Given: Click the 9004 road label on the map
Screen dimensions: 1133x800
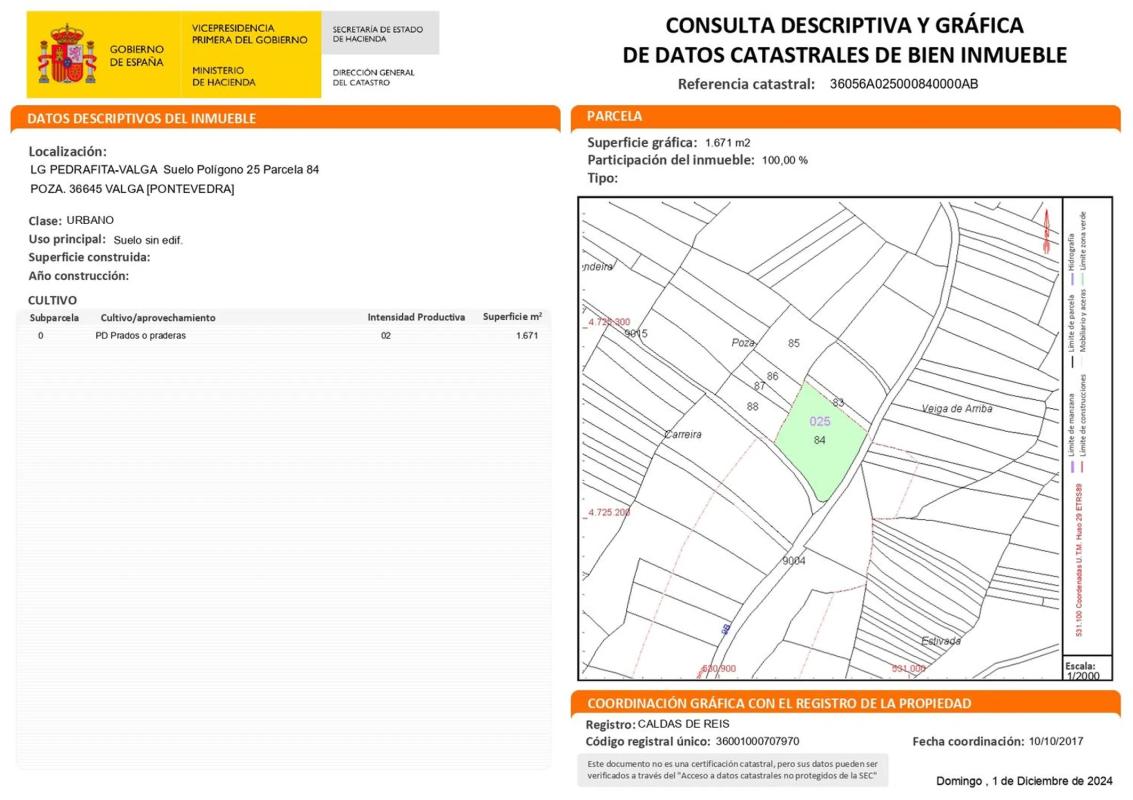Looking at the screenshot, I should pos(793,561).
